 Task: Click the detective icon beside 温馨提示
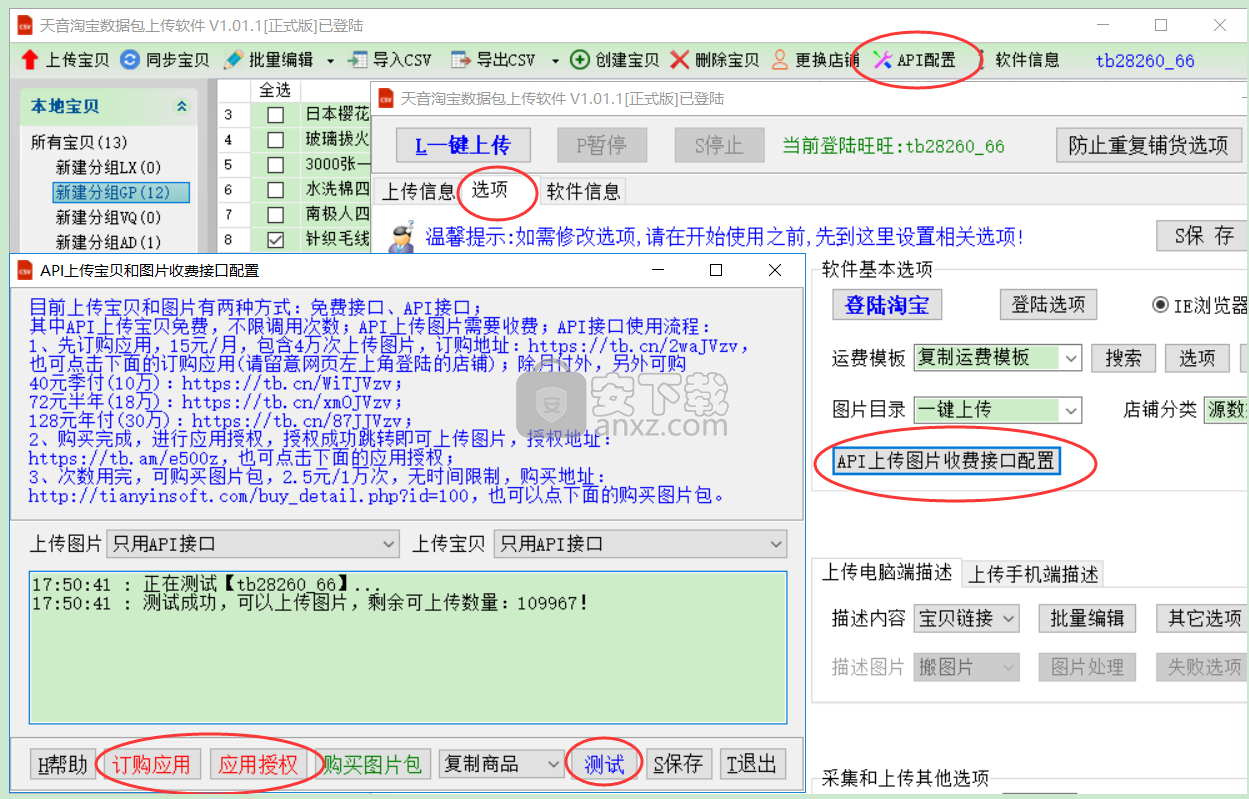(401, 237)
